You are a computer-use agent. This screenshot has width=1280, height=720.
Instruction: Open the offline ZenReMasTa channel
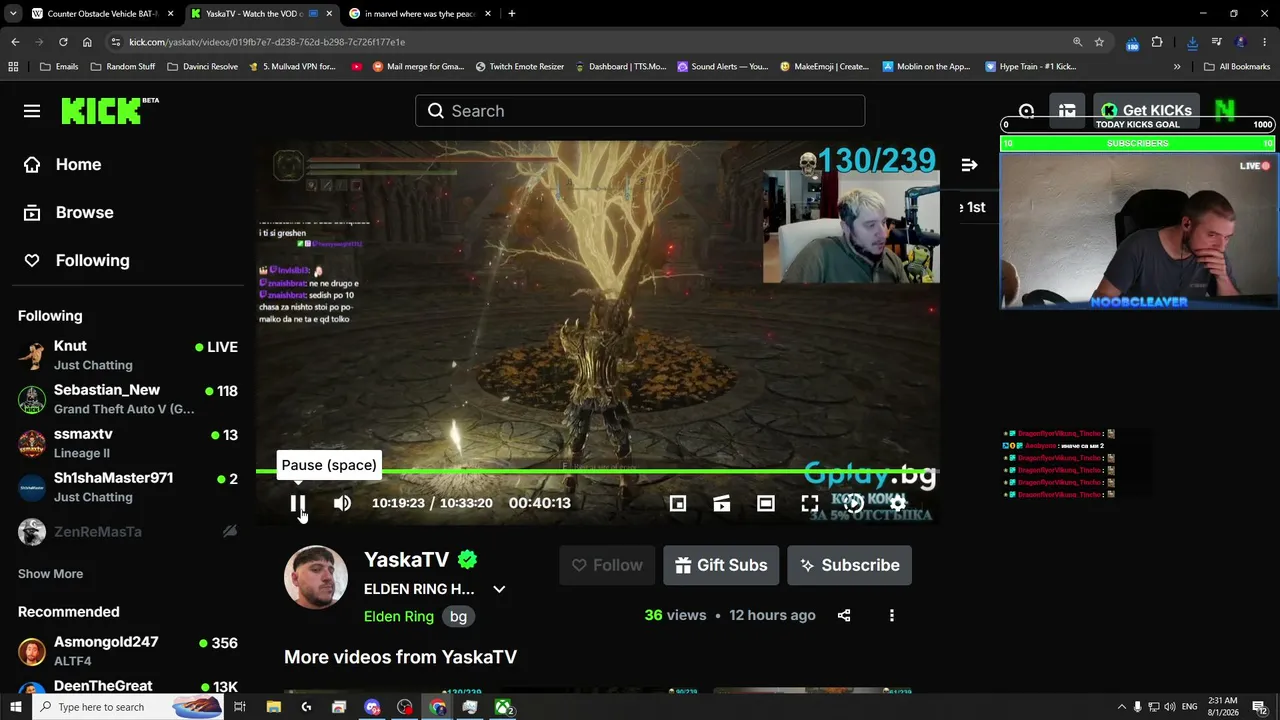128,532
